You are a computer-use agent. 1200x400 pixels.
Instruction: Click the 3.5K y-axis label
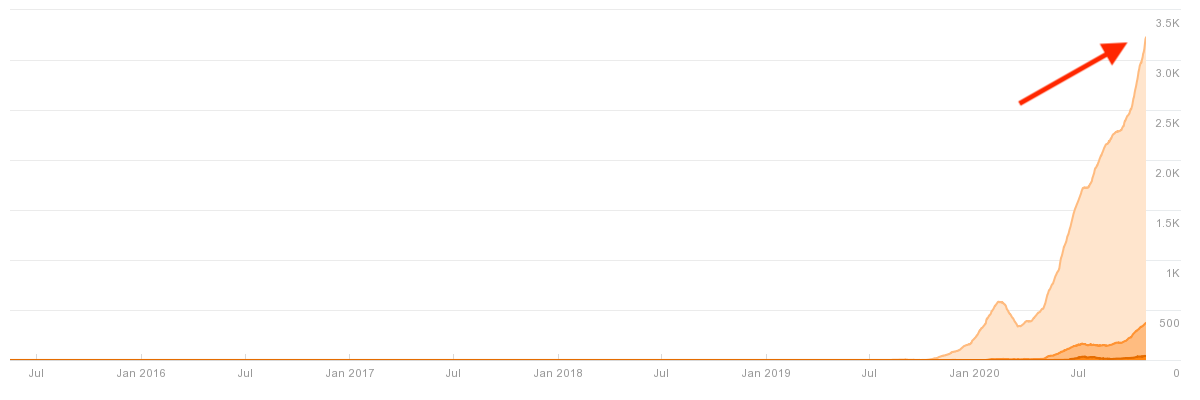[1167, 23]
